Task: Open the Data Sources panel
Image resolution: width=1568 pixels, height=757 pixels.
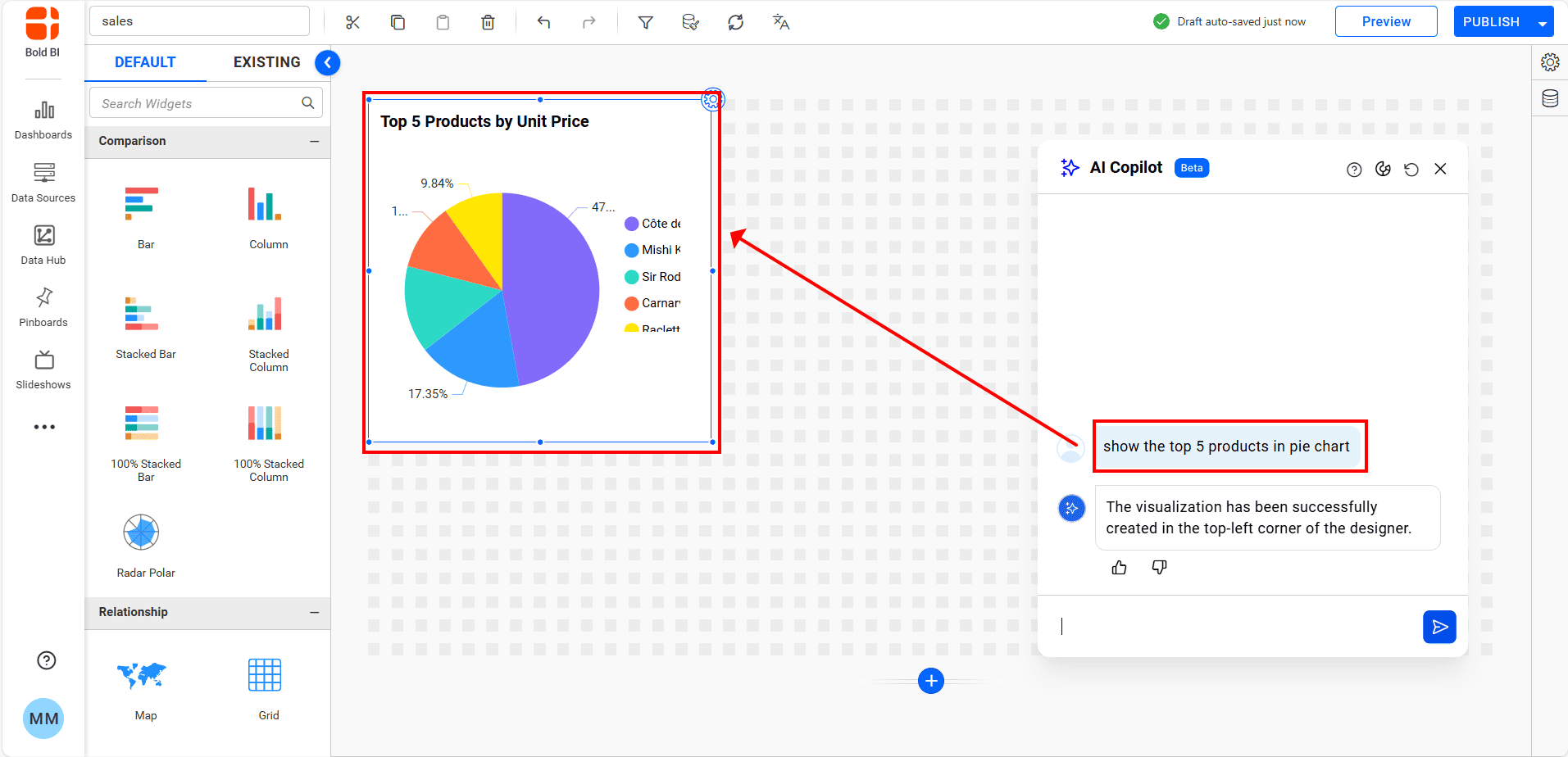Action: pos(43,182)
